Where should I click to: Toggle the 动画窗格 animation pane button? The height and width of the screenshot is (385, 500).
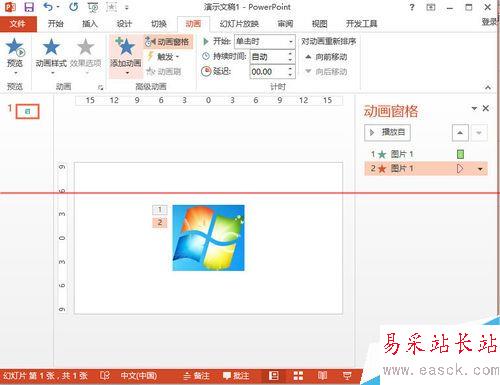coord(169,42)
